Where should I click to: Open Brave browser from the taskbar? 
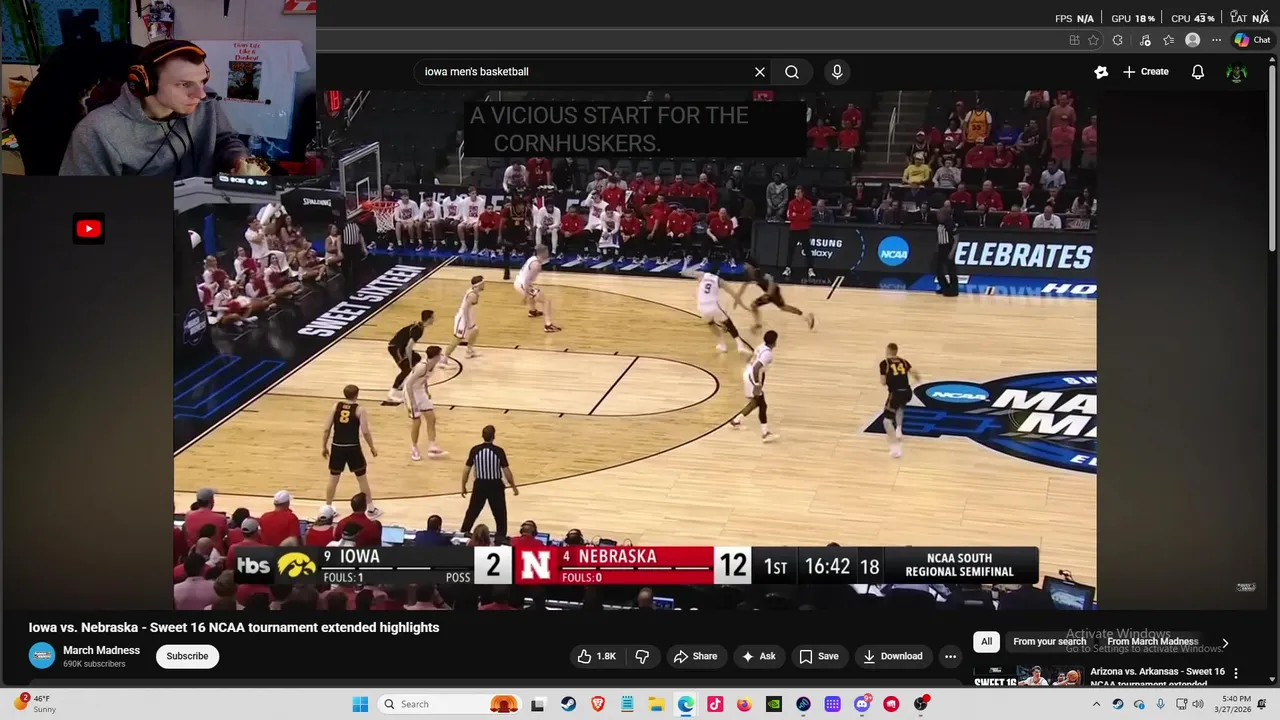point(598,704)
